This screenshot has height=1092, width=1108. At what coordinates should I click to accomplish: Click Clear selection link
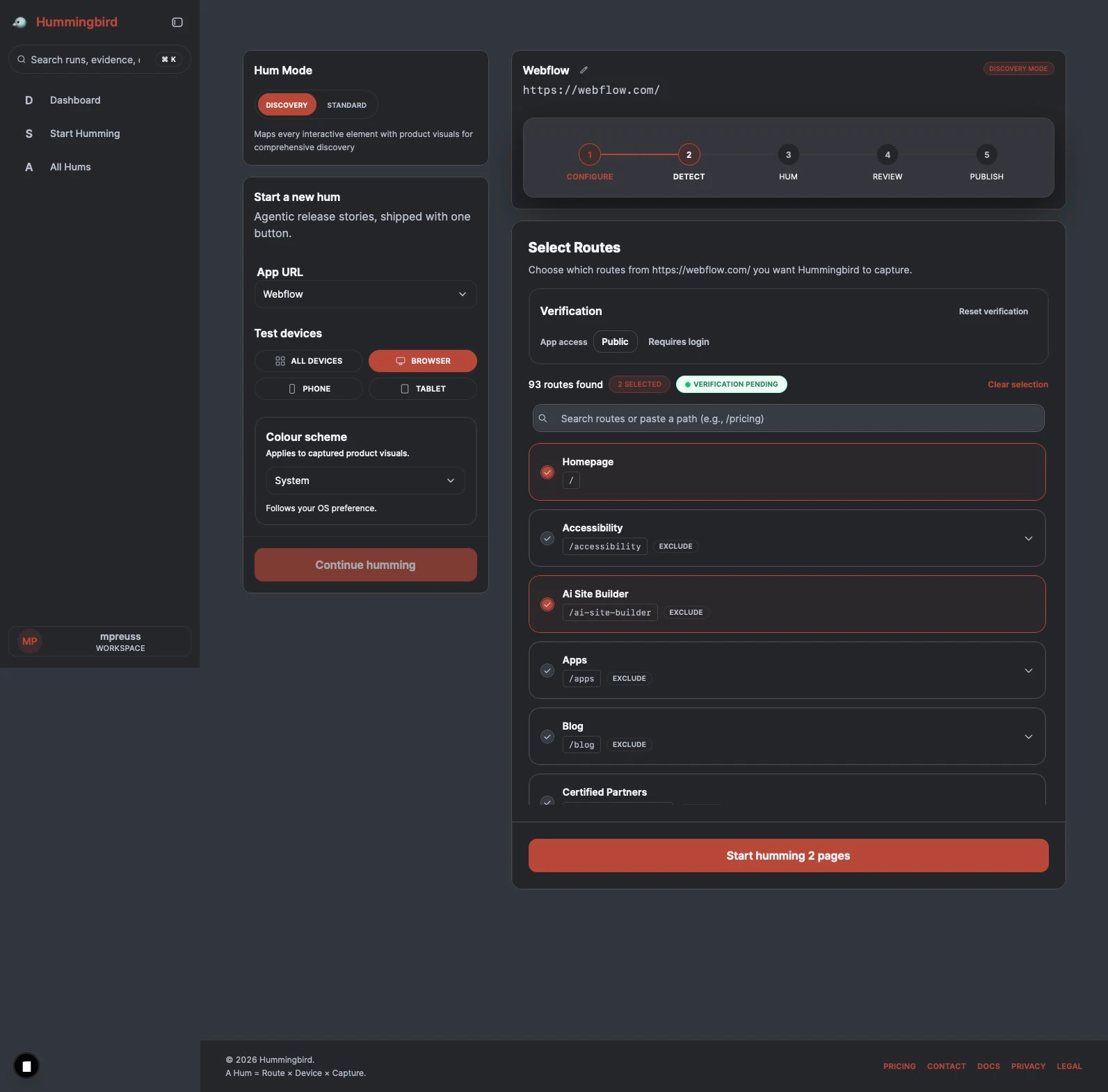coord(1018,385)
